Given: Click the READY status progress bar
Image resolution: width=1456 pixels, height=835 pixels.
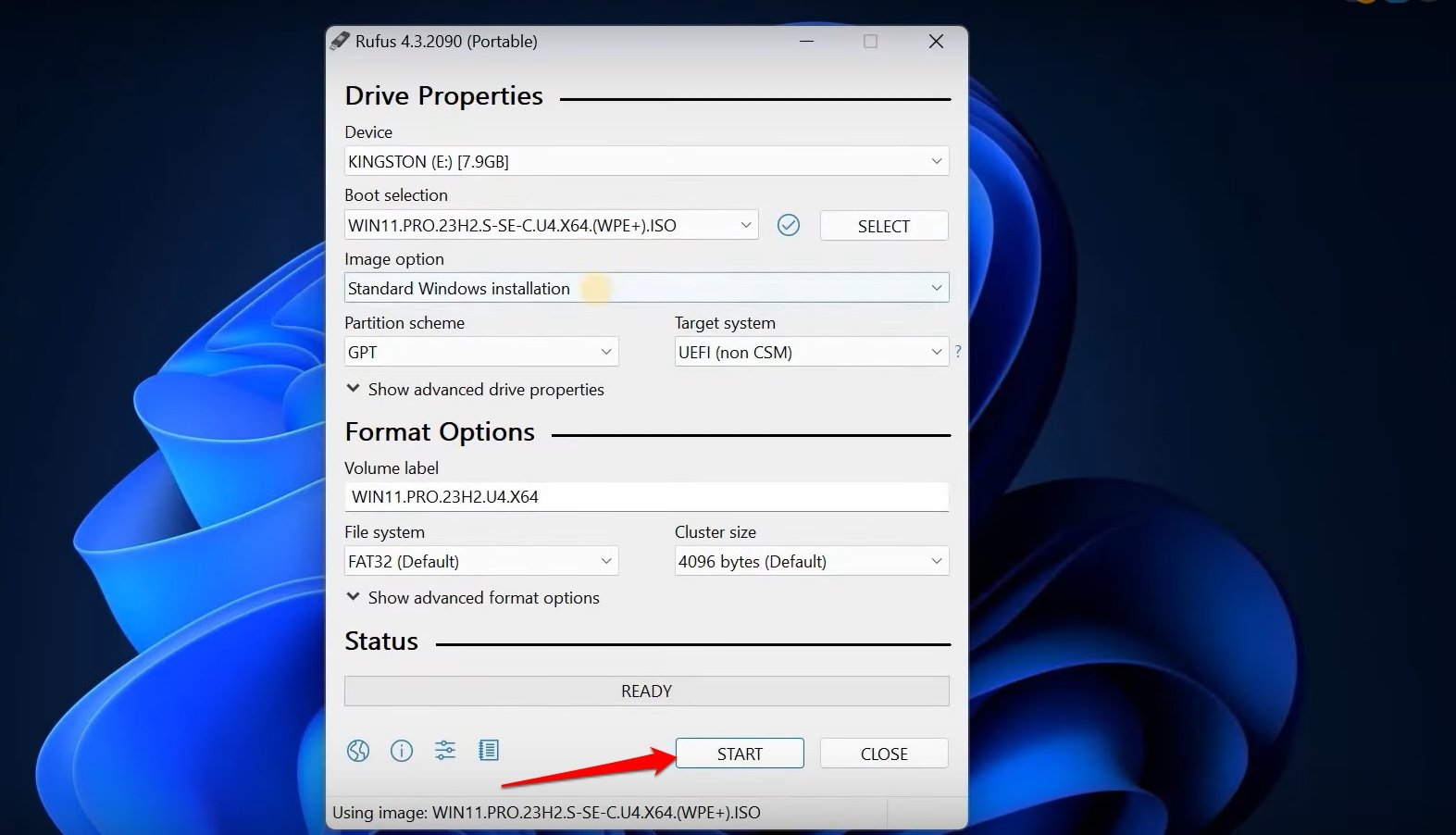Looking at the screenshot, I should [646, 692].
